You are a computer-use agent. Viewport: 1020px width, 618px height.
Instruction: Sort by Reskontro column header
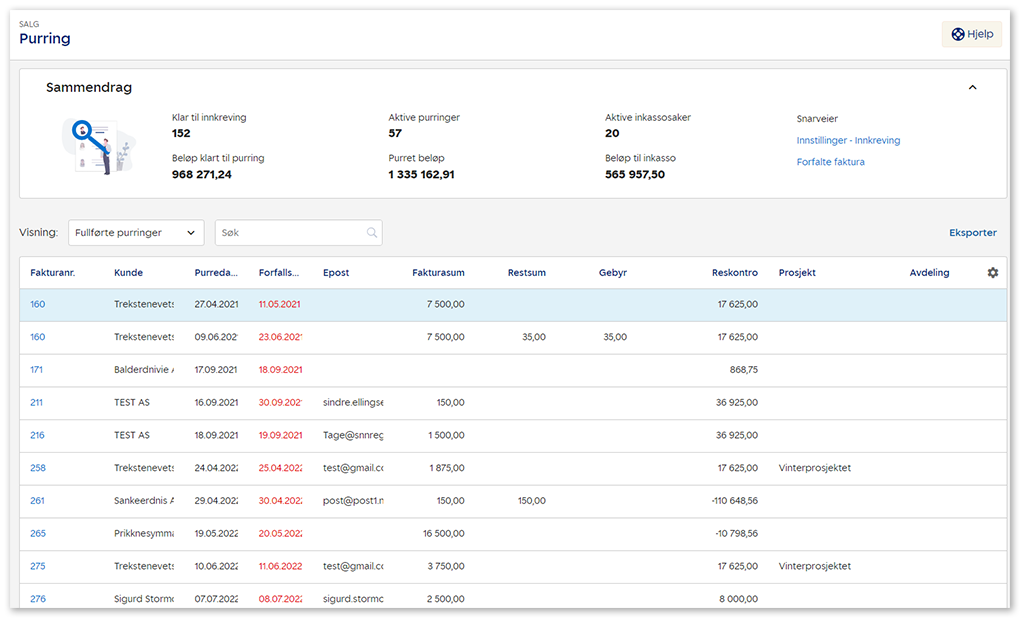click(734, 273)
